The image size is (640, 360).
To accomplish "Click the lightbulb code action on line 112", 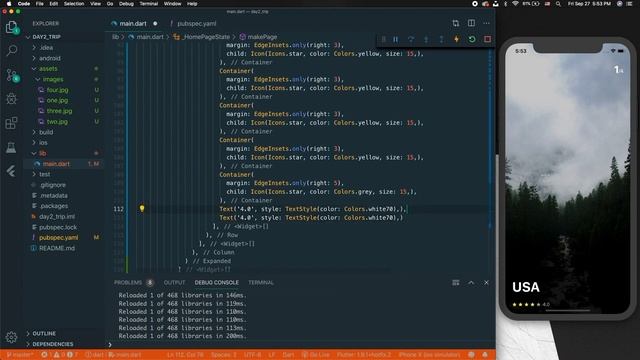I will [142, 209].
